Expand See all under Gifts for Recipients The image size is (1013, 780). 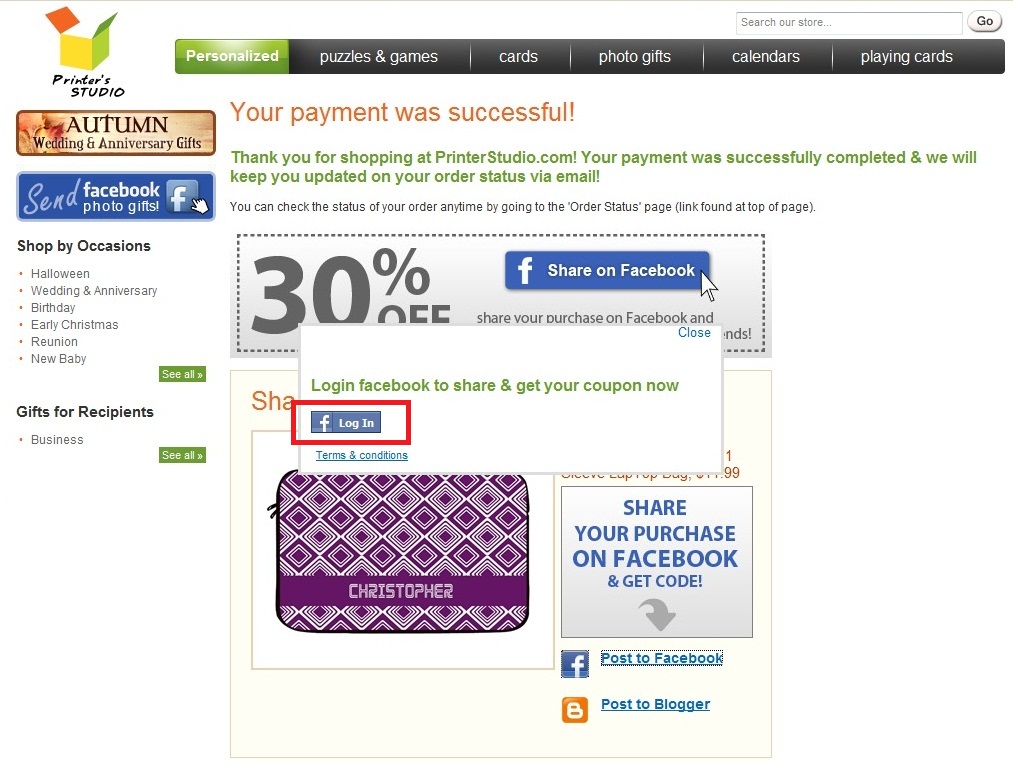pos(182,455)
